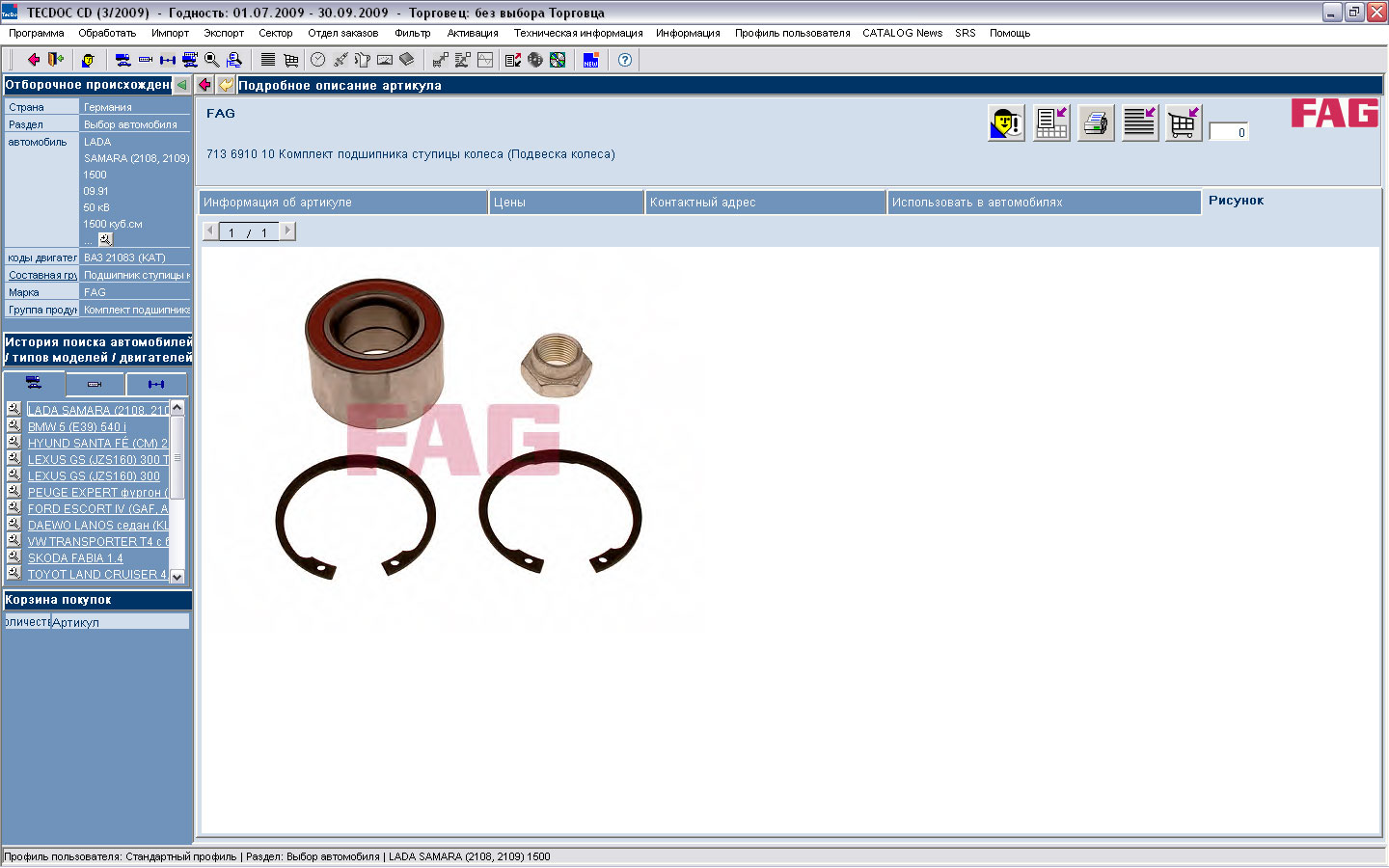Collapse left panel with green triangle
Viewport: 1389px width, 868px height.
point(181,85)
